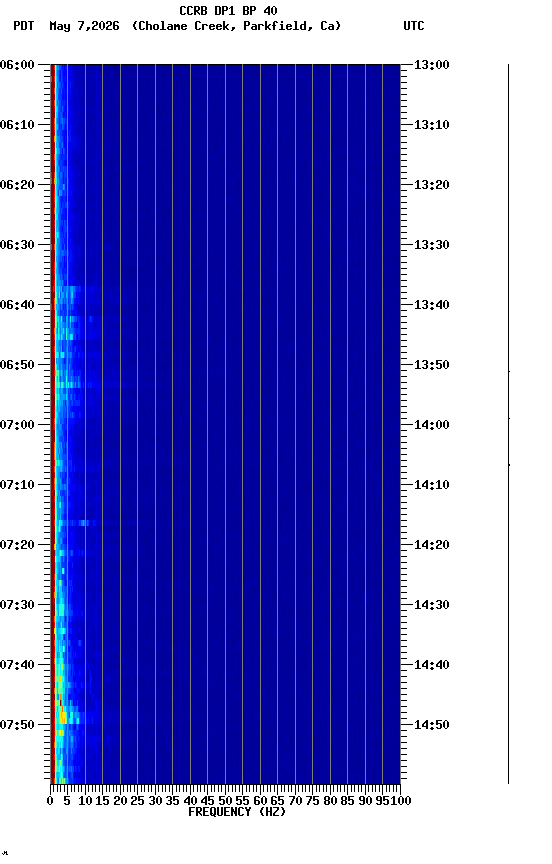Click the '07:50' PDT time label
The image size is (552, 864).
click(17, 726)
